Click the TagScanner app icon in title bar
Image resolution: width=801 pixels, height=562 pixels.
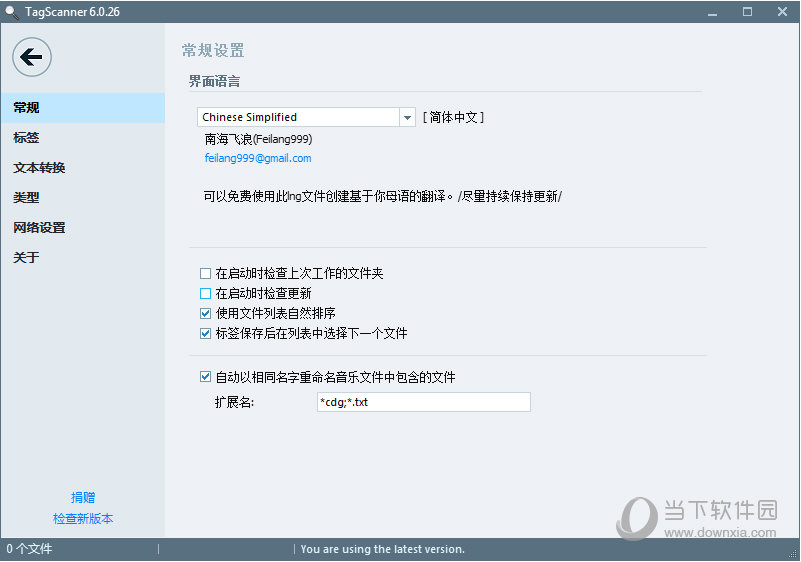point(11,12)
